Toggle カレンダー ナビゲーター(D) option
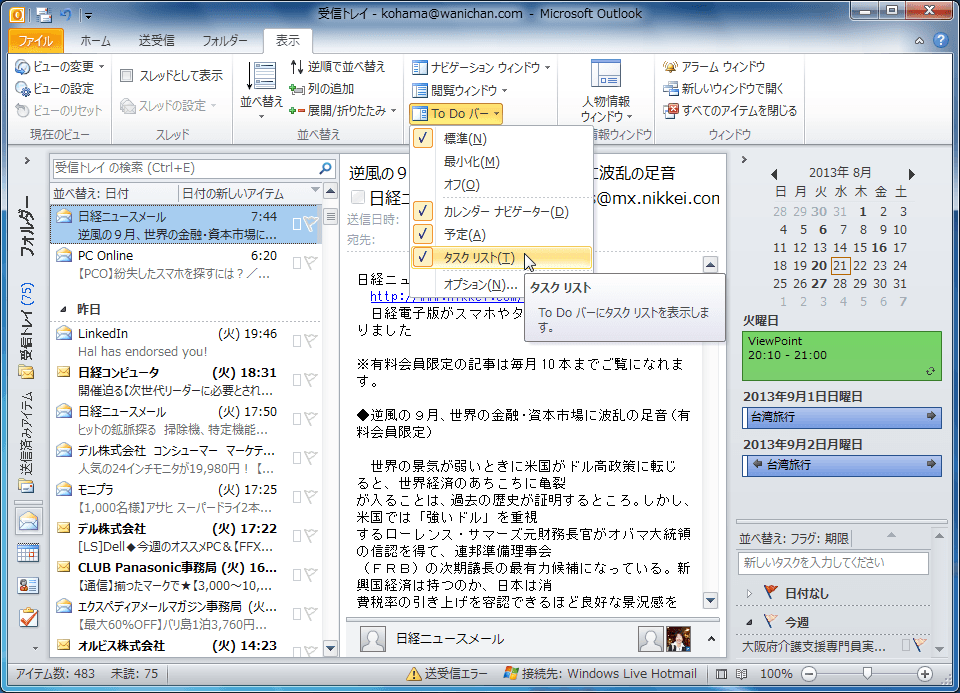The height and width of the screenshot is (693, 960). point(501,212)
